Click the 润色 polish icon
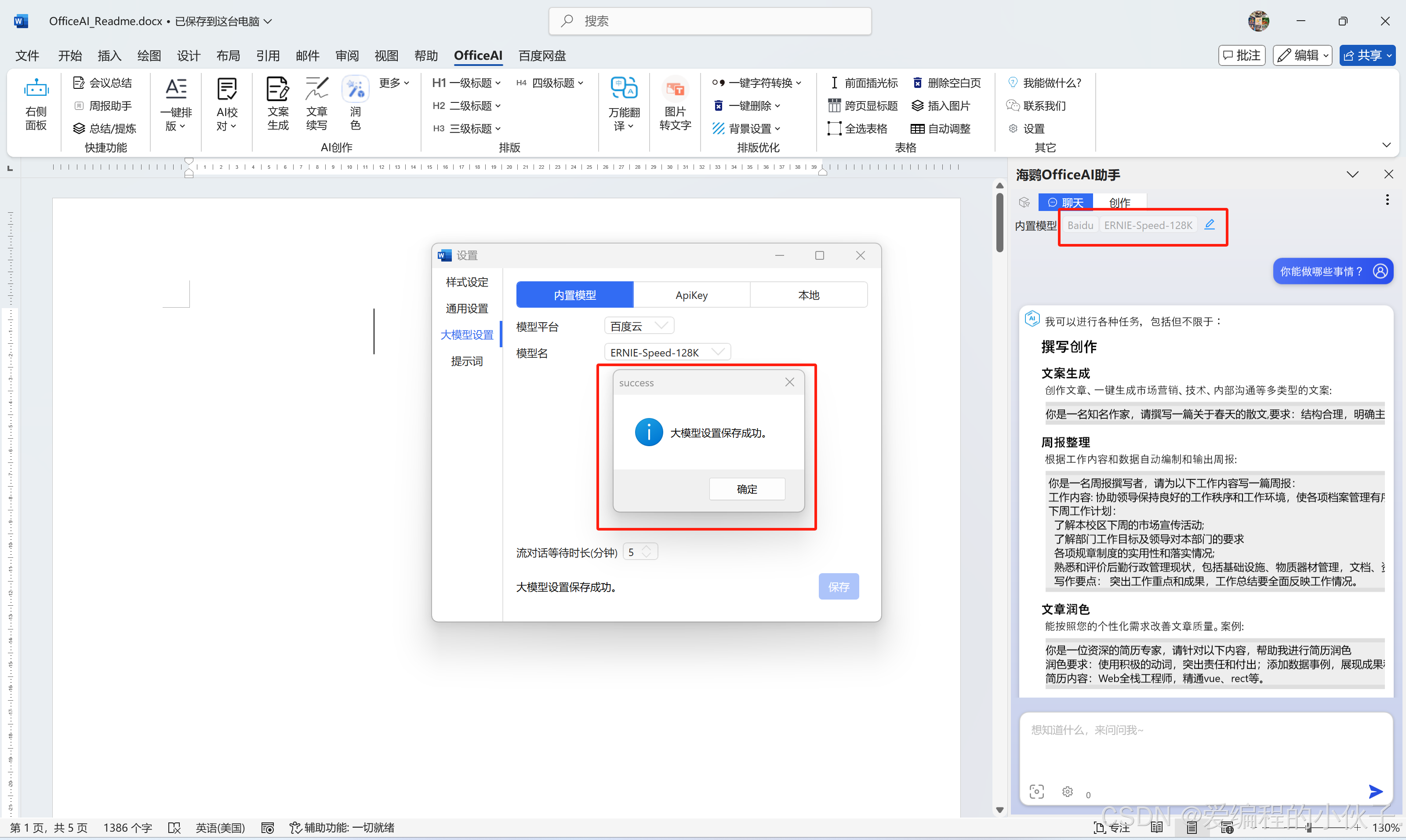 pos(355,89)
